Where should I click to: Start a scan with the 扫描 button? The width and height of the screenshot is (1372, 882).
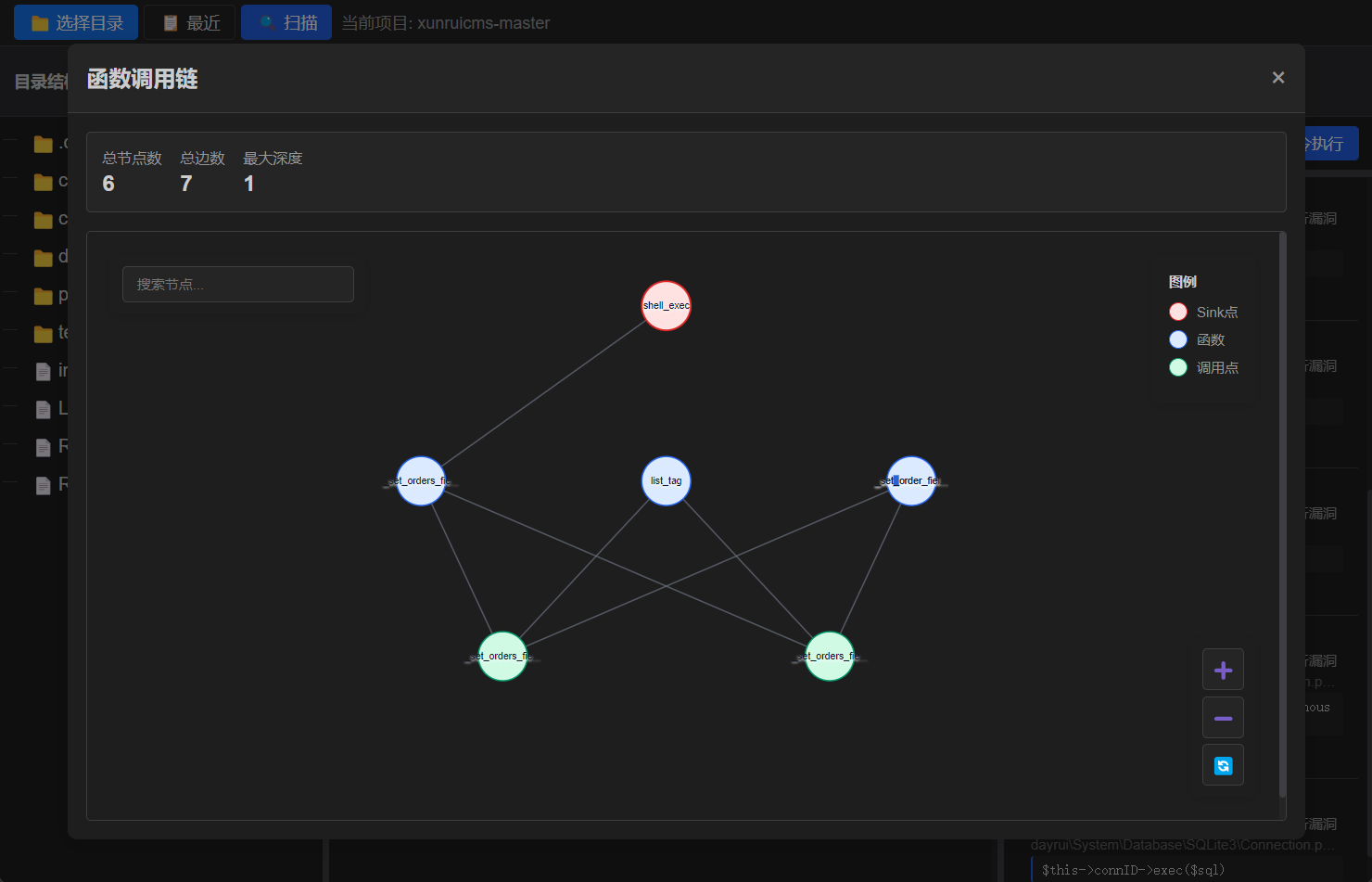click(286, 23)
